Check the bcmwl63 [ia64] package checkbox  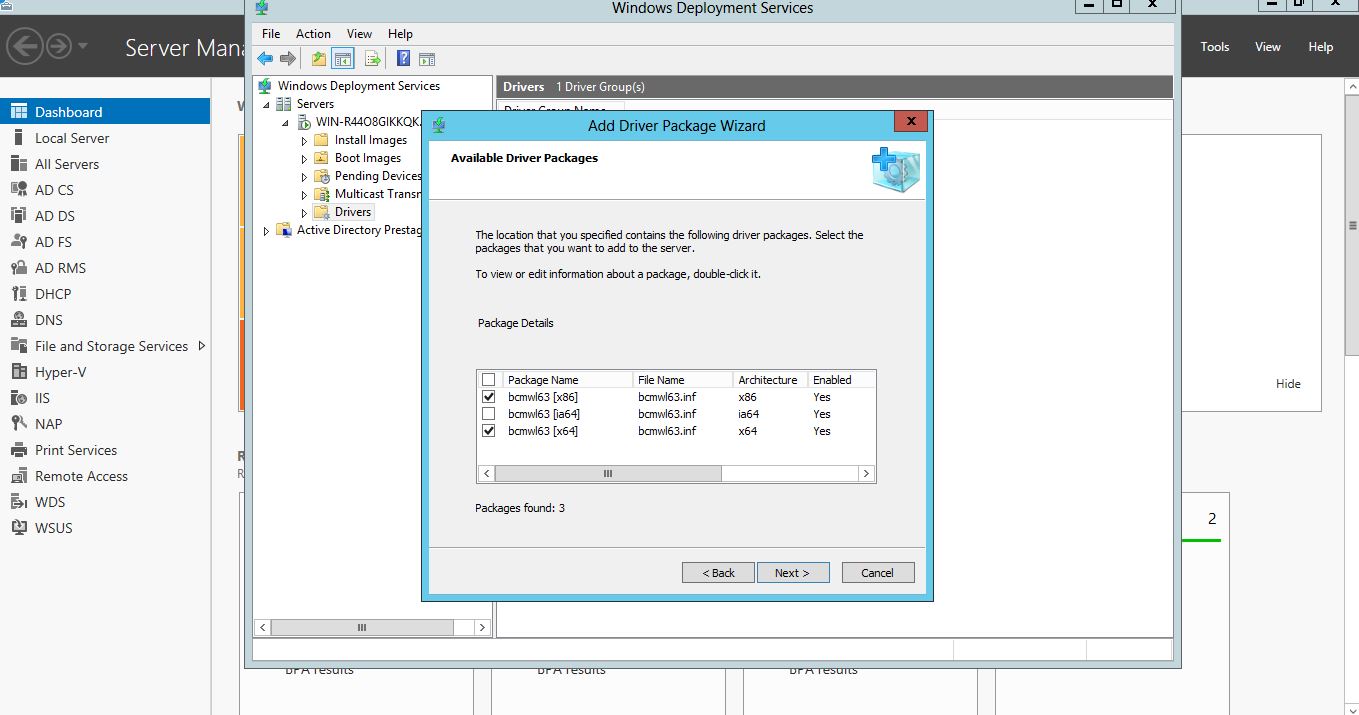click(x=489, y=414)
